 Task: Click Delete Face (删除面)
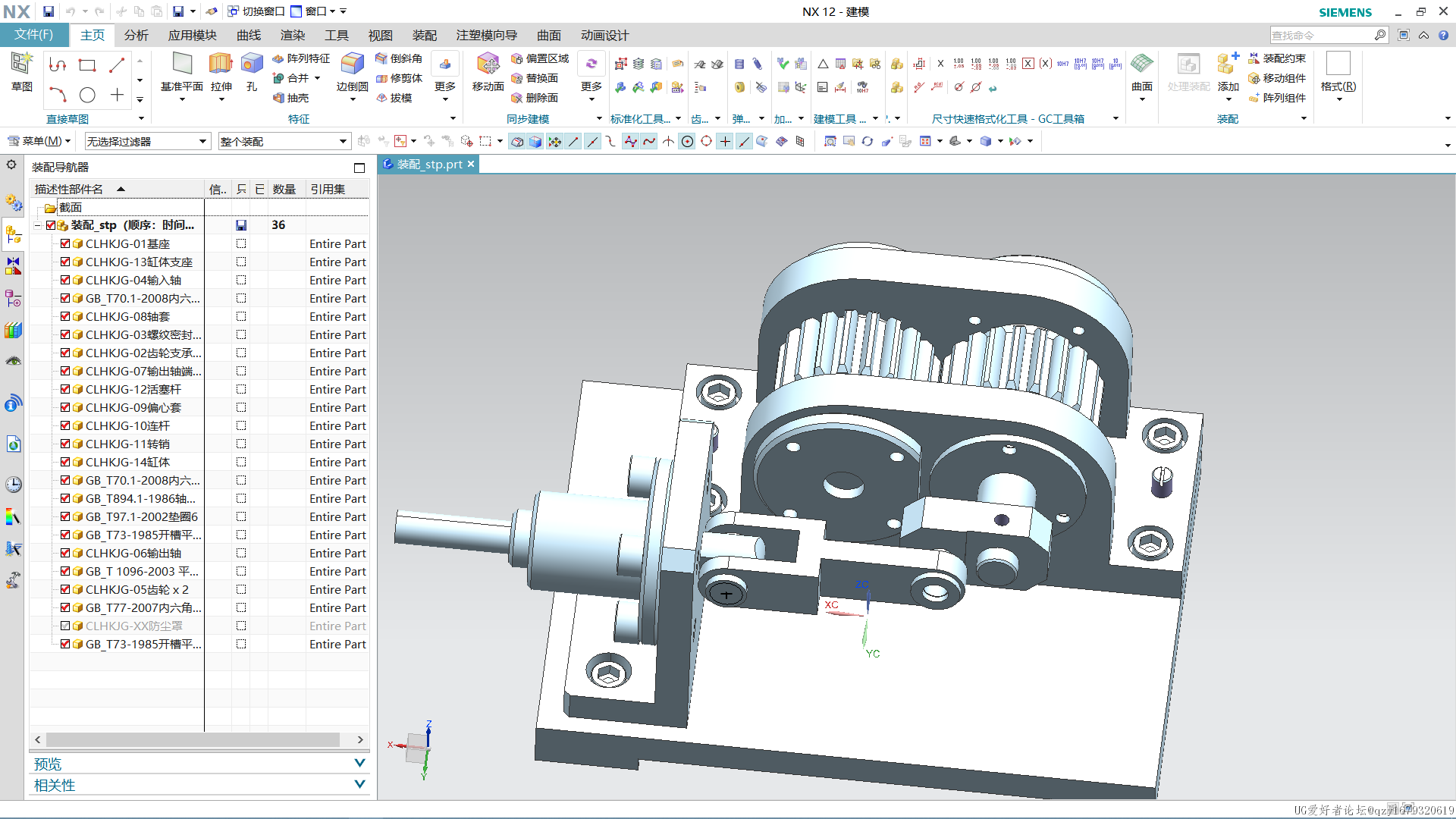click(535, 98)
